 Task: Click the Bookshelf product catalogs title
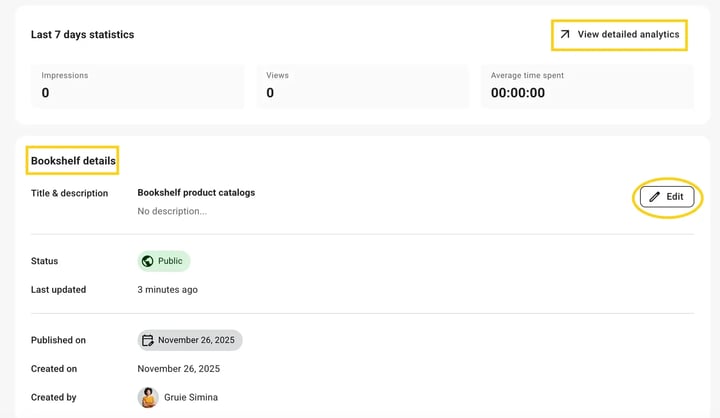point(196,193)
